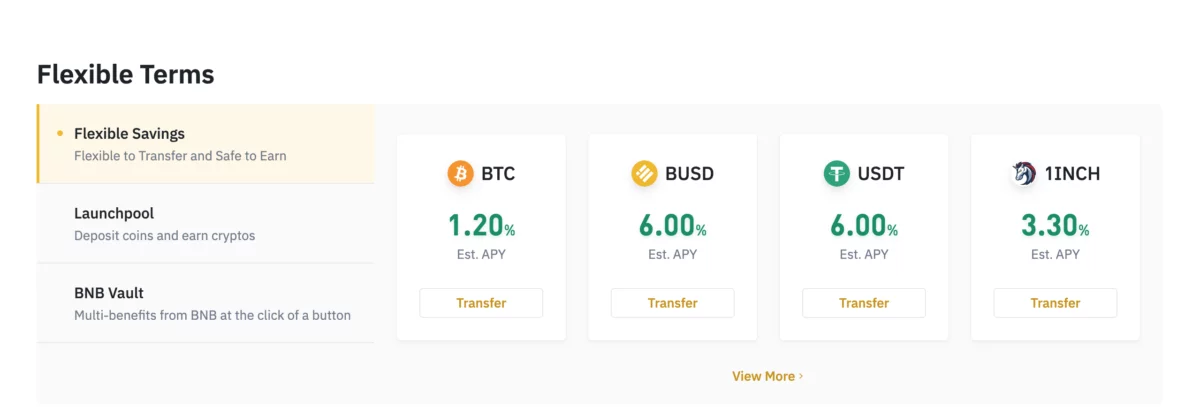The width and height of the screenshot is (1200, 407).
Task: Click the Bitcoin BTC coin icon
Action: coord(460,174)
